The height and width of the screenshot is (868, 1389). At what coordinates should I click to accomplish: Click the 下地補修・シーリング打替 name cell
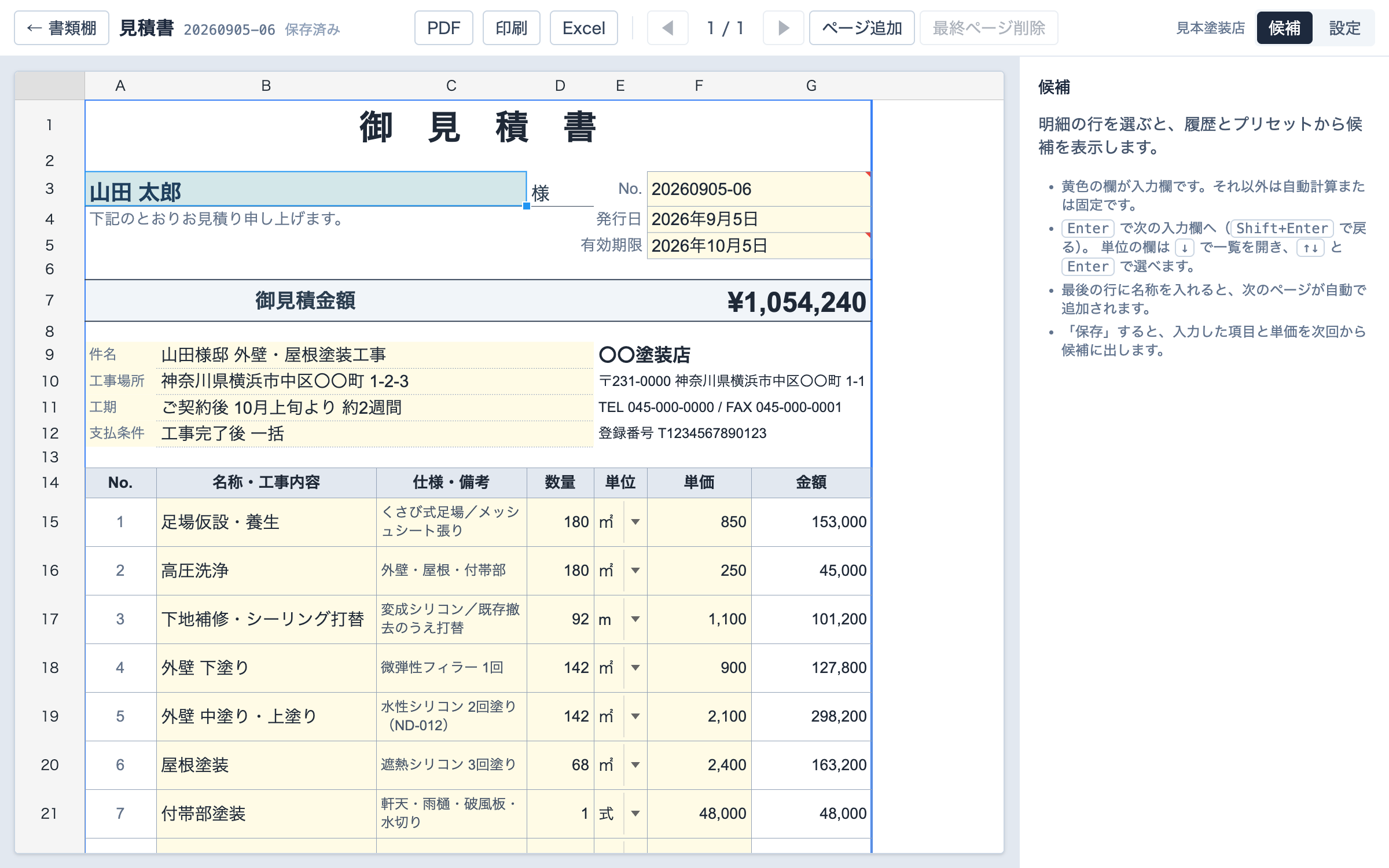tap(266, 619)
